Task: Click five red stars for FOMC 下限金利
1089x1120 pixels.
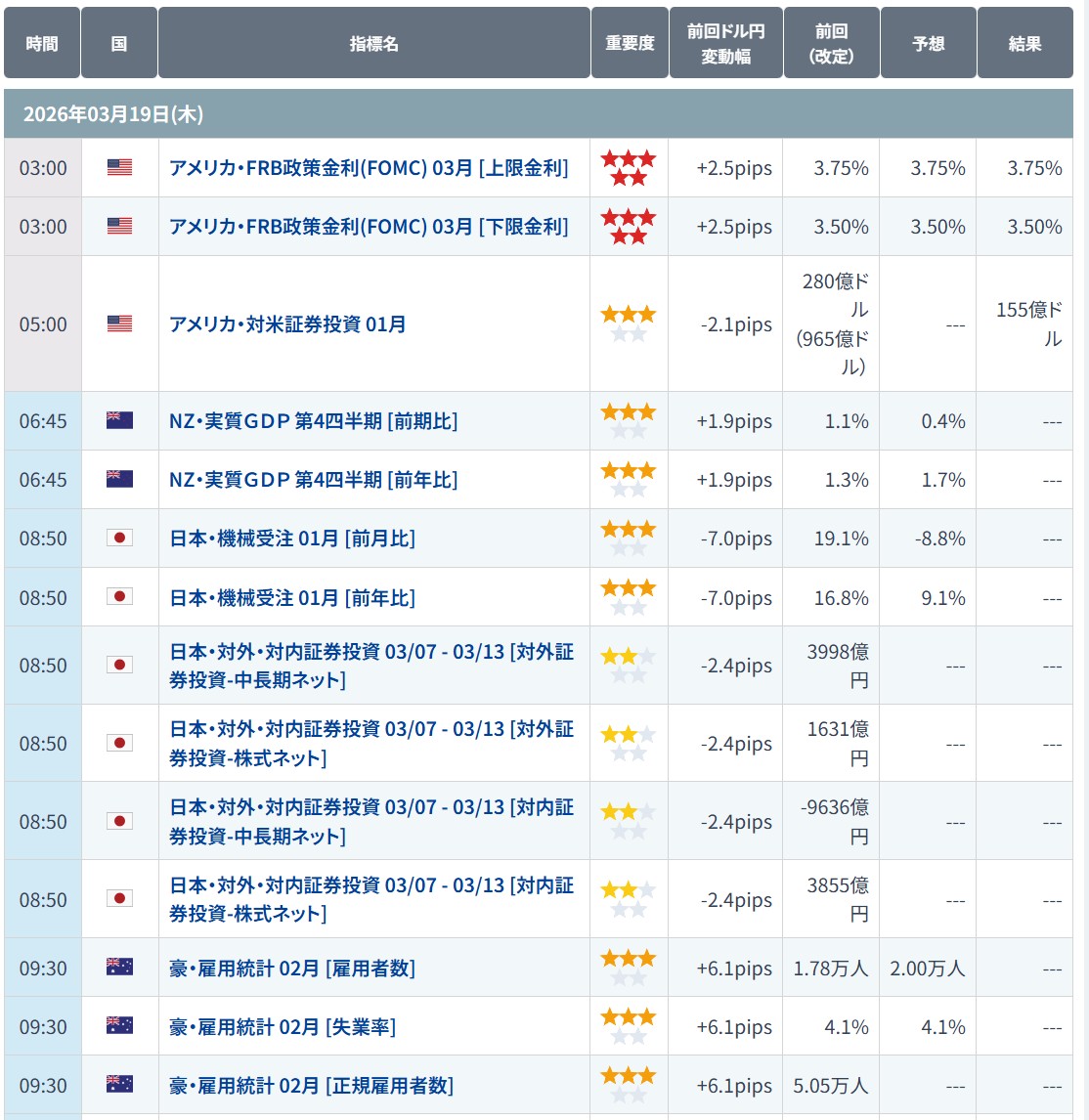Action: (629, 227)
